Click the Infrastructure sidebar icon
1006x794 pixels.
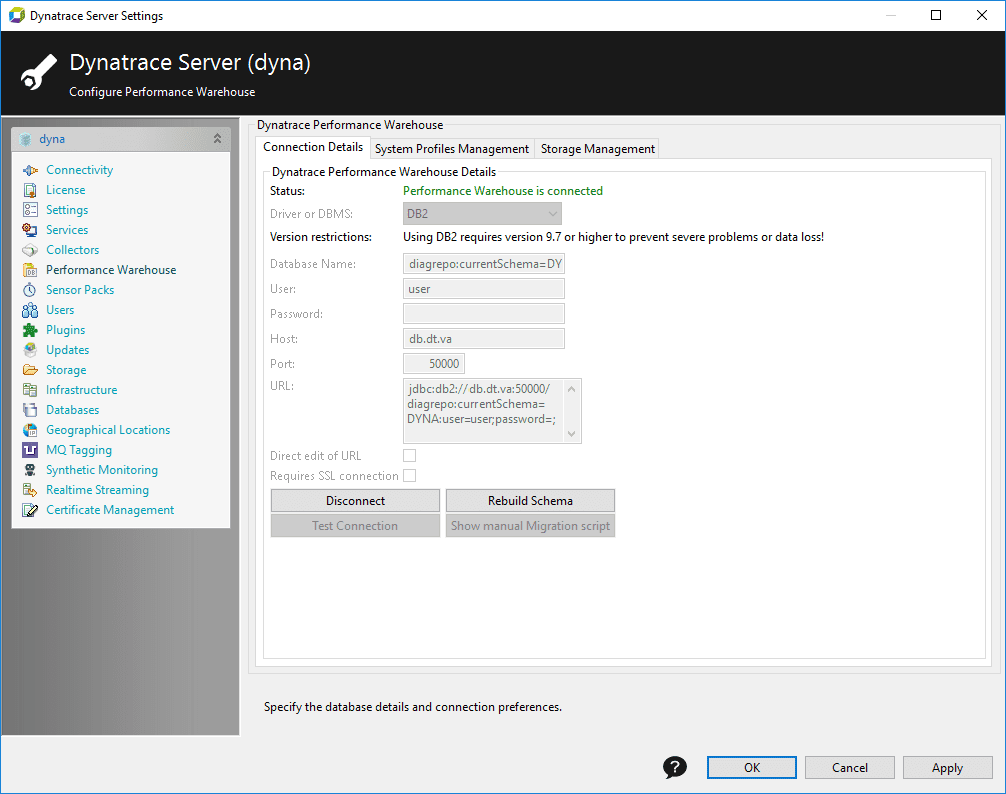point(30,390)
